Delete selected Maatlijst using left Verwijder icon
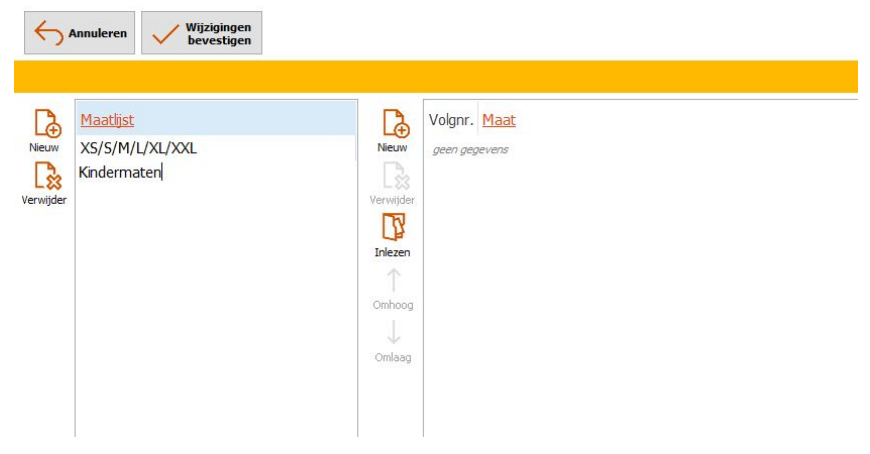 point(44,177)
